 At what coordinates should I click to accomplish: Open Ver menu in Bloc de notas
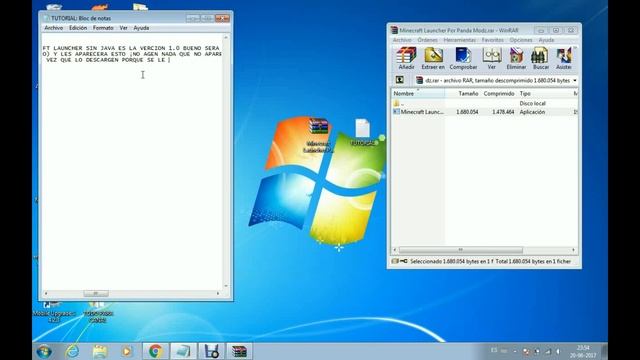point(123,28)
